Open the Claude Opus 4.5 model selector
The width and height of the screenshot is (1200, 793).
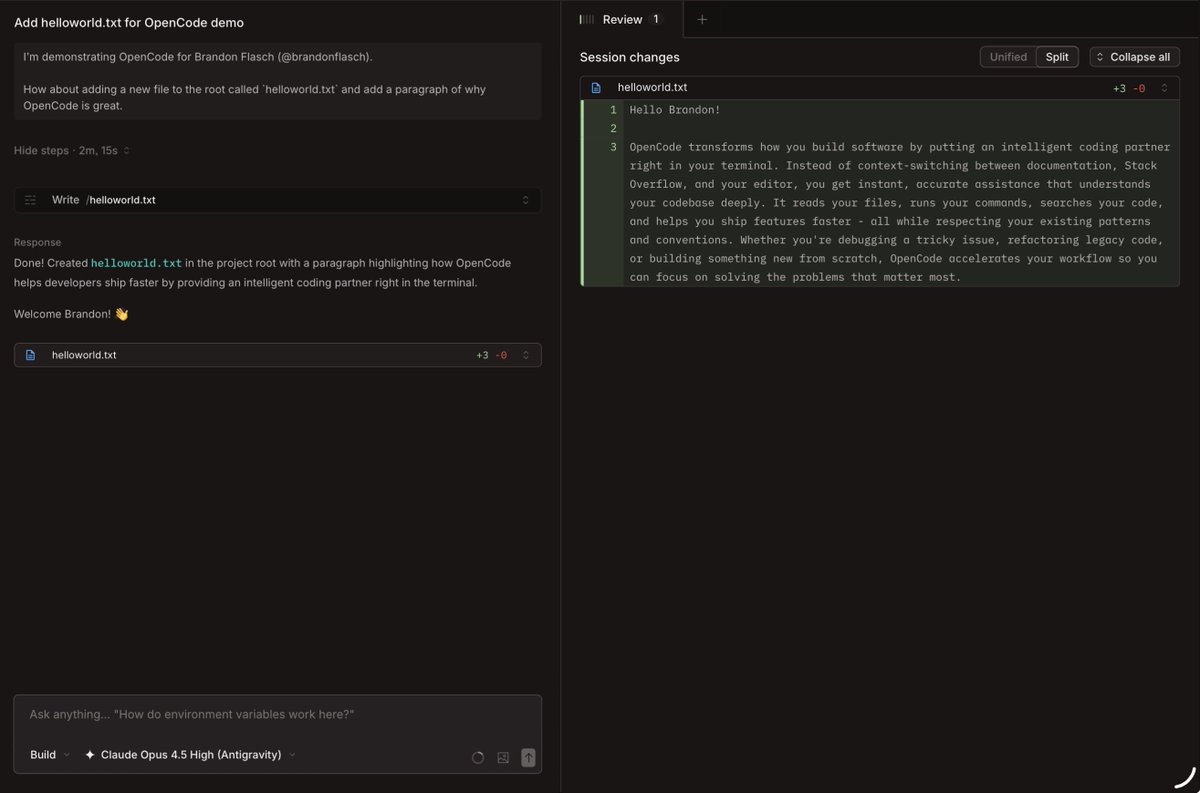click(x=190, y=755)
